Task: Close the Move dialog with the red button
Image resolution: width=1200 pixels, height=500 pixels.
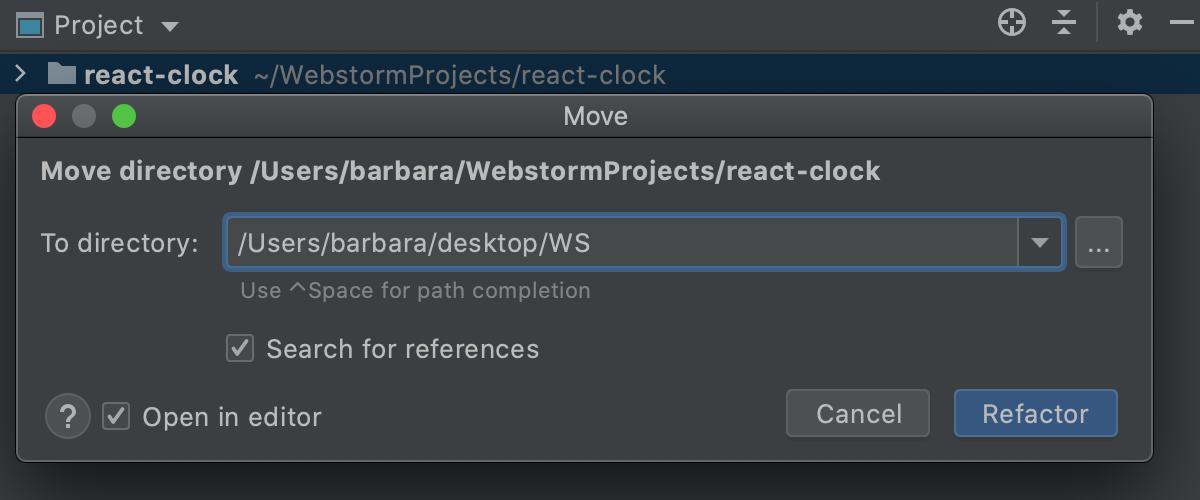Action: coord(44,117)
